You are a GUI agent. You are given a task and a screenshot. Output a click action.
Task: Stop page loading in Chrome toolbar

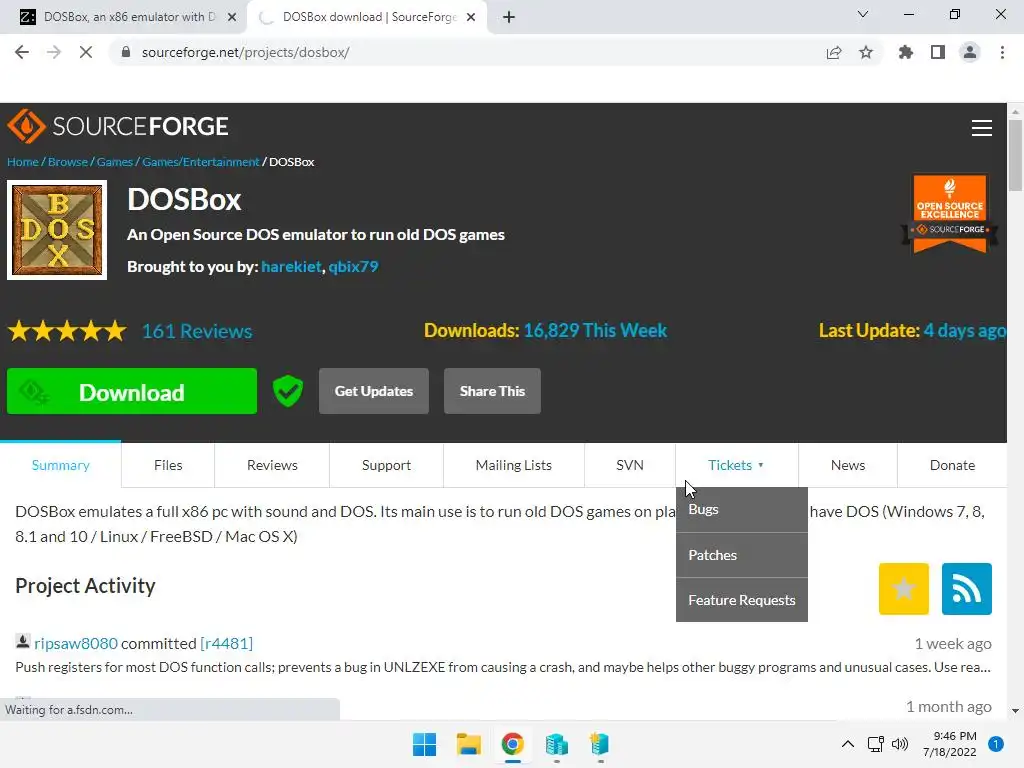[x=86, y=52]
